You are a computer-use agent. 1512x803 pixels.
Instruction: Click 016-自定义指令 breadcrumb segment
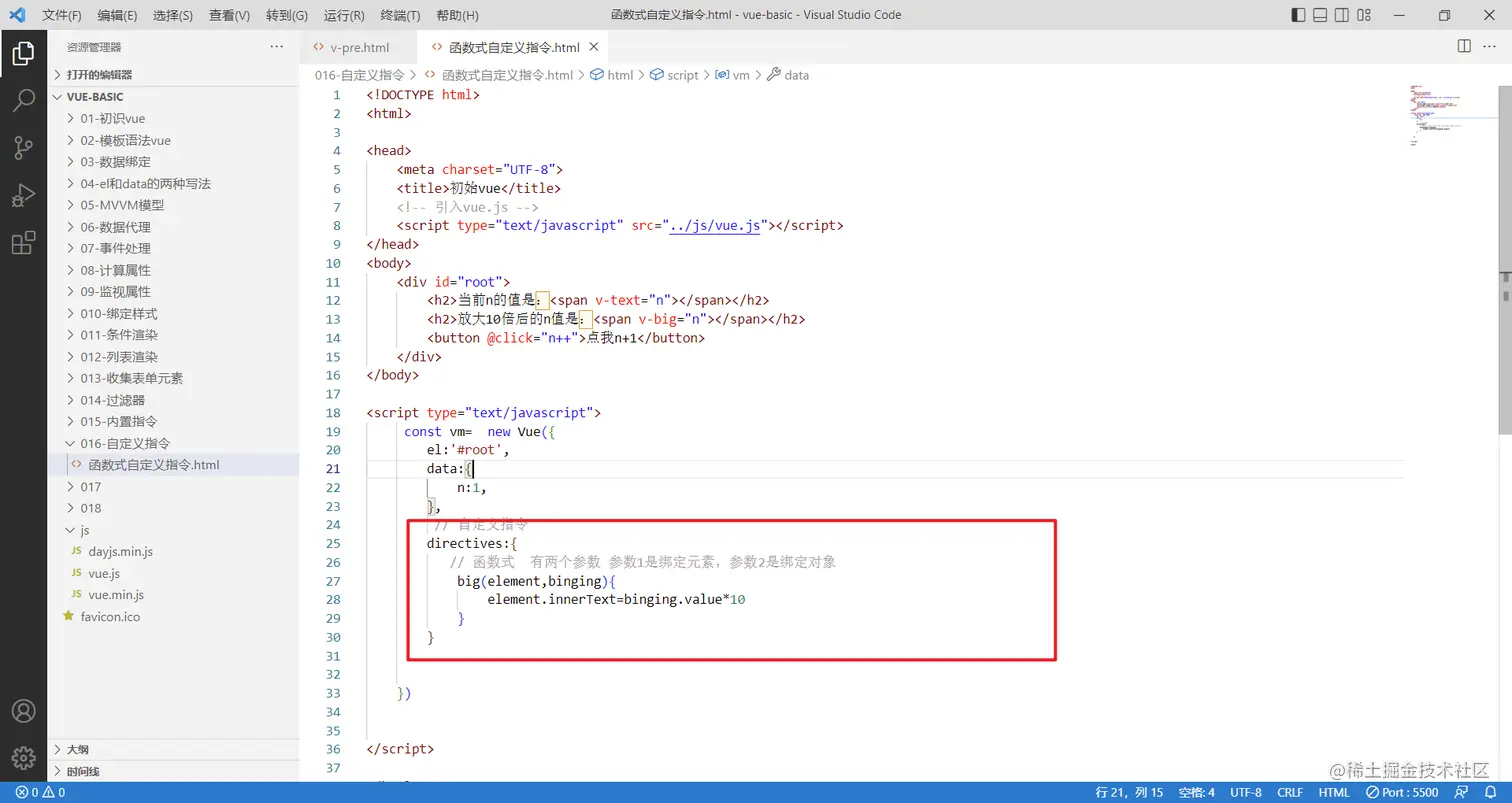359,75
